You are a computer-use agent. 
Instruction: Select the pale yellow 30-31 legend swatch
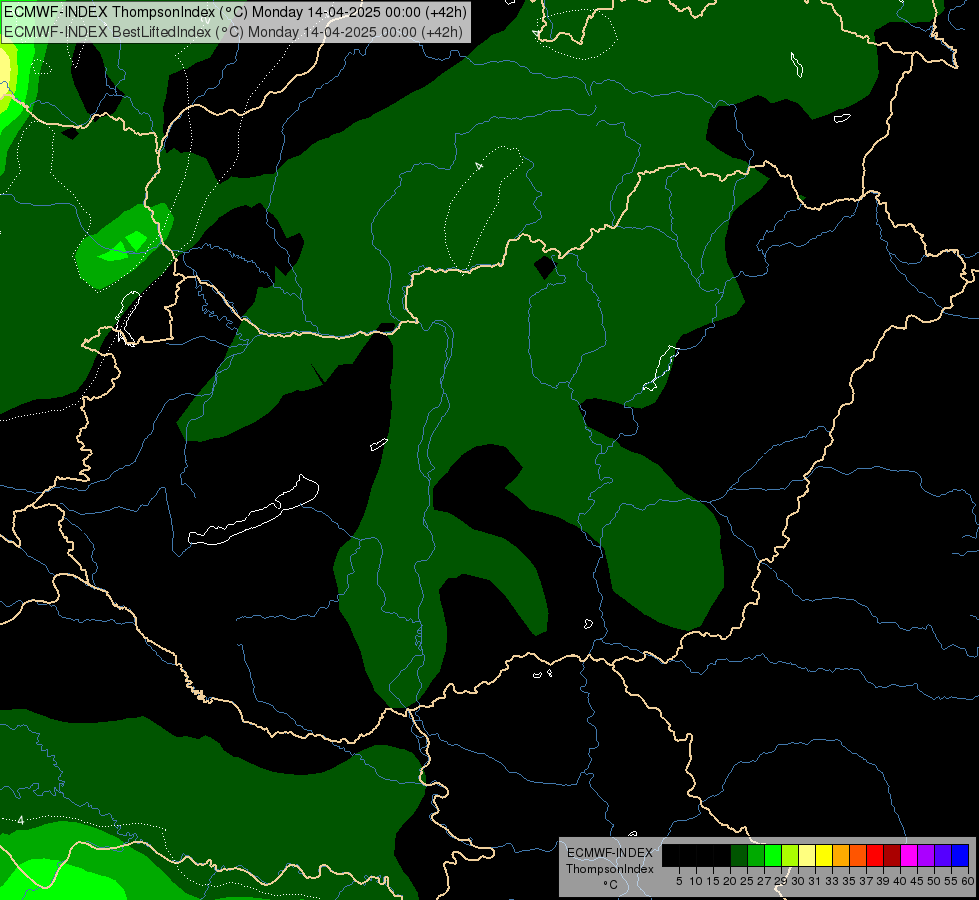pos(807,855)
